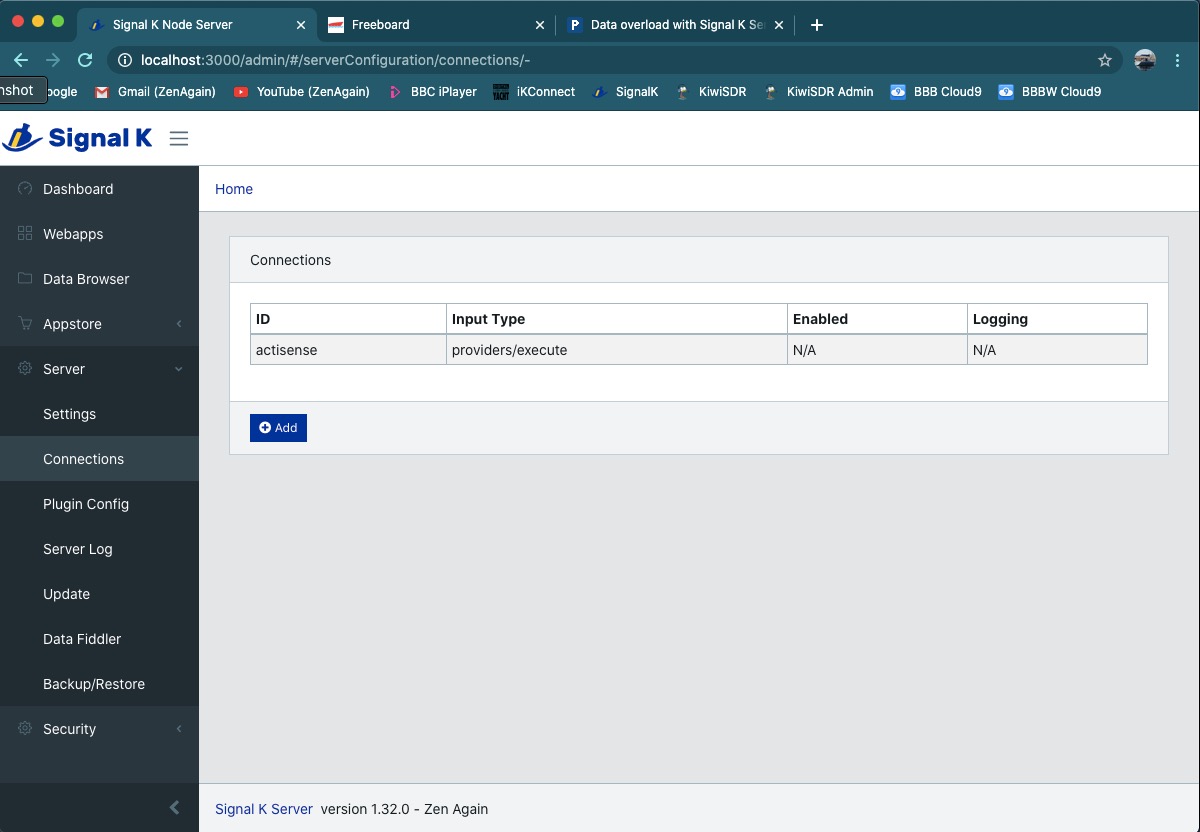Click the Security gear icon
This screenshot has width=1200, height=832.
click(x=25, y=729)
